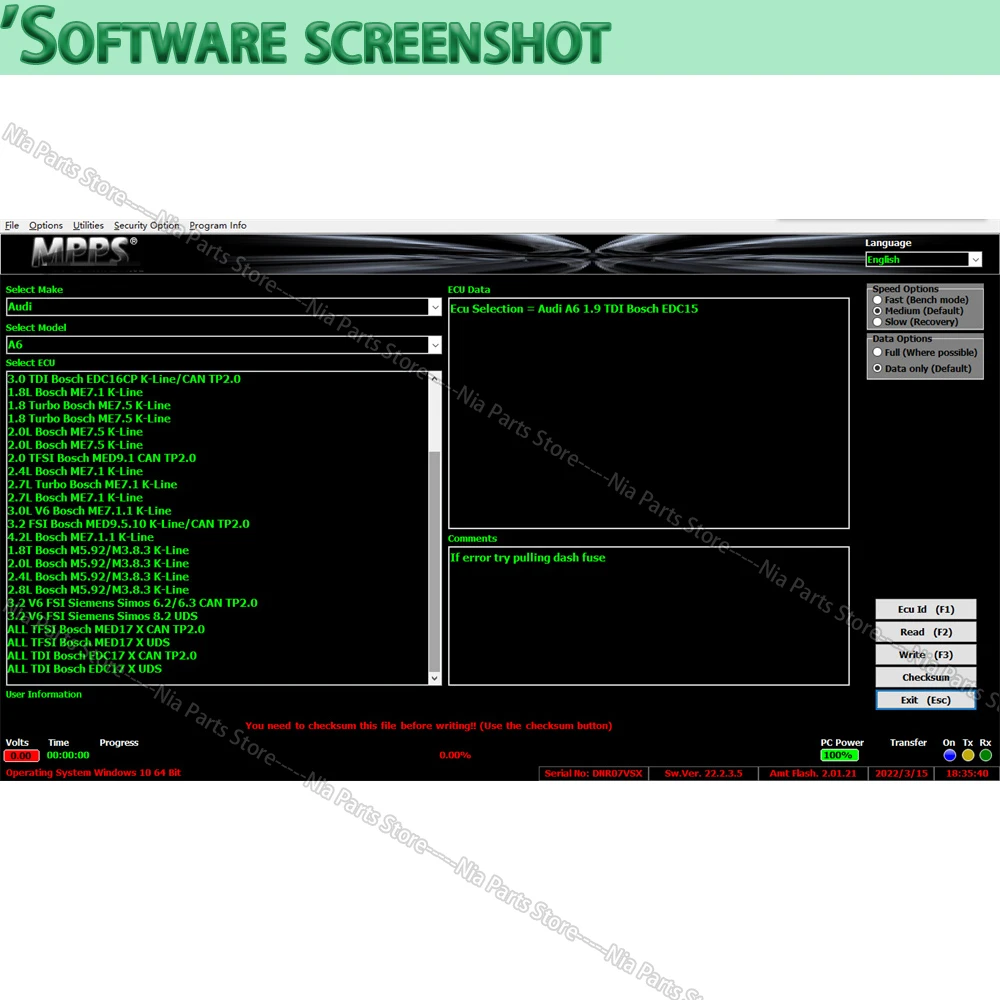This screenshot has width=1000, height=1000.
Task: Click the green PC Power 100% bar
Action: point(839,755)
